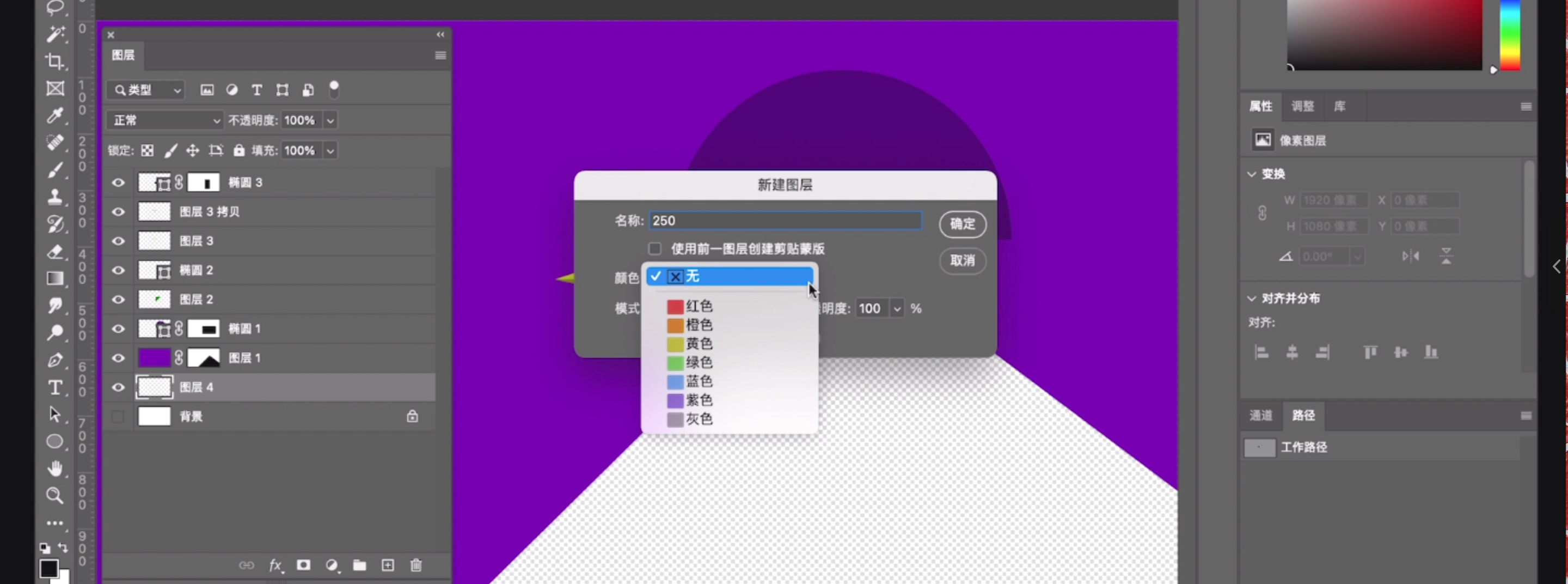
Task: Hide the 图层 3 拷贝 layer
Action: [118, 212]
